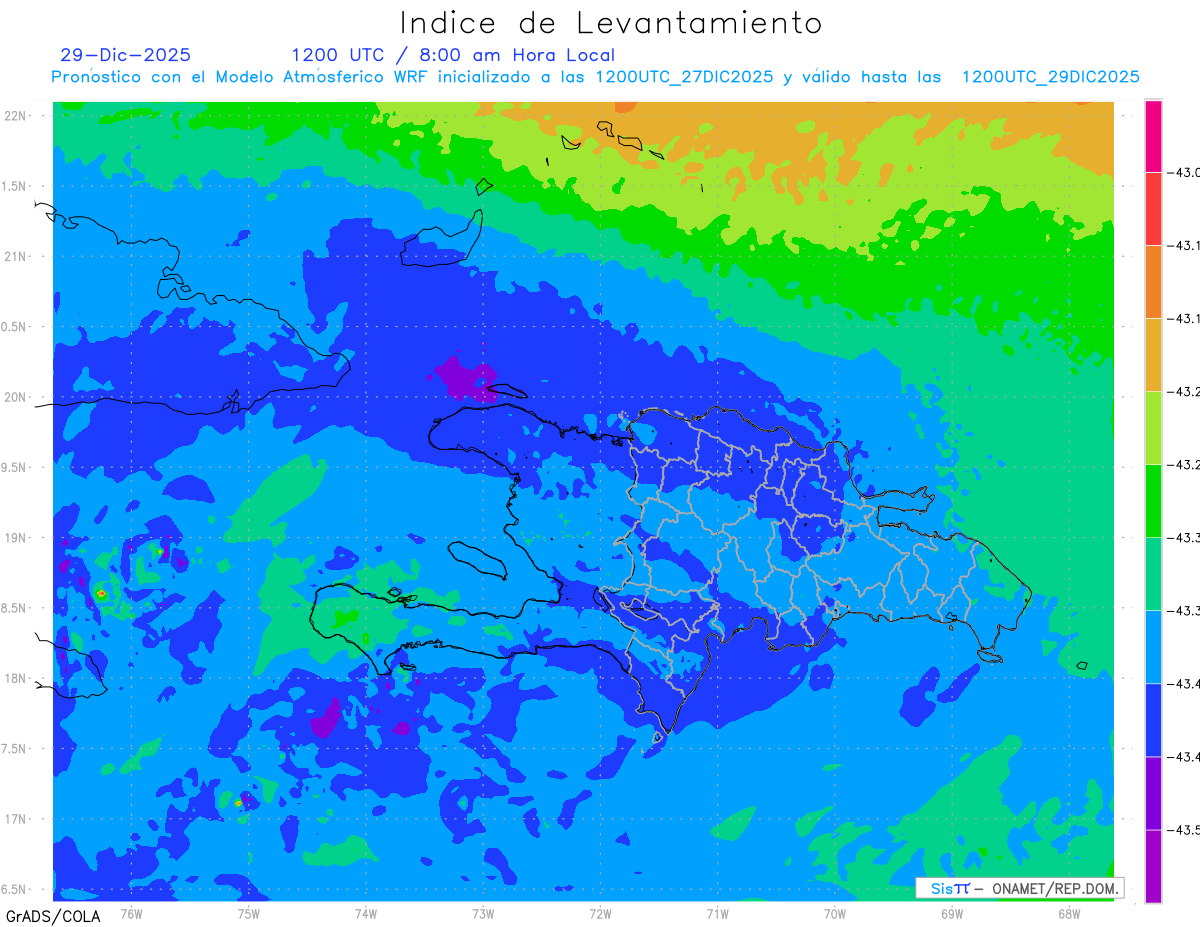Select the '74W' longitude label

[x=365, y=914]
